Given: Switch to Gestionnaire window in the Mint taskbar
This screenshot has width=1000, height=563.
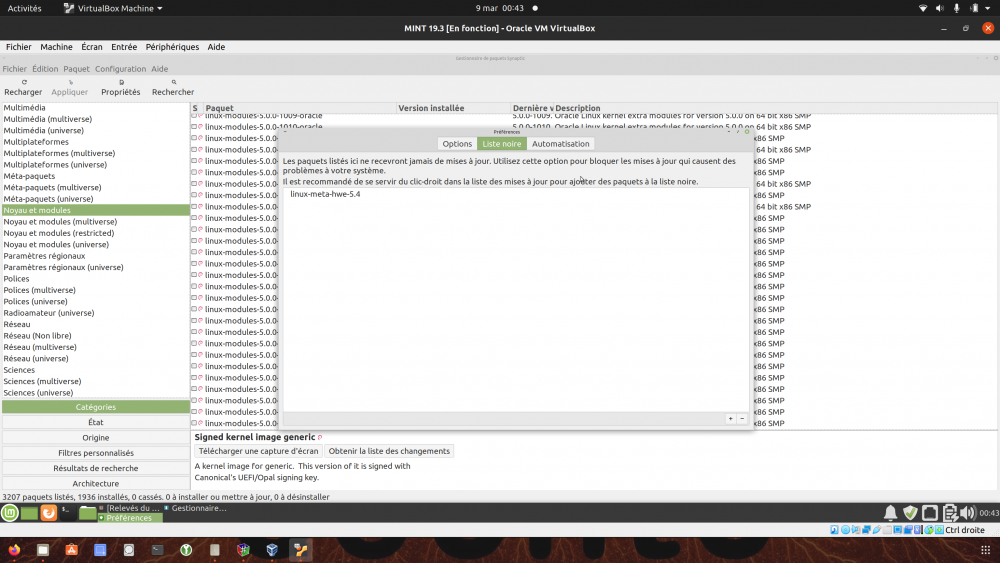Looking at the screenshot, I should [195, 508].
